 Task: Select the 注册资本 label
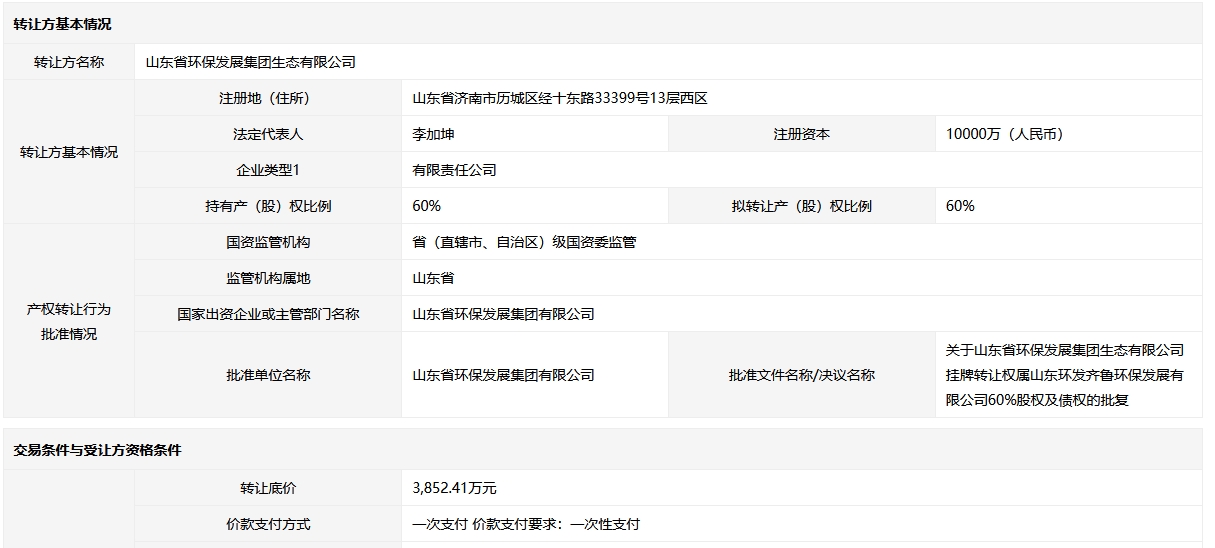coord(802,134)
